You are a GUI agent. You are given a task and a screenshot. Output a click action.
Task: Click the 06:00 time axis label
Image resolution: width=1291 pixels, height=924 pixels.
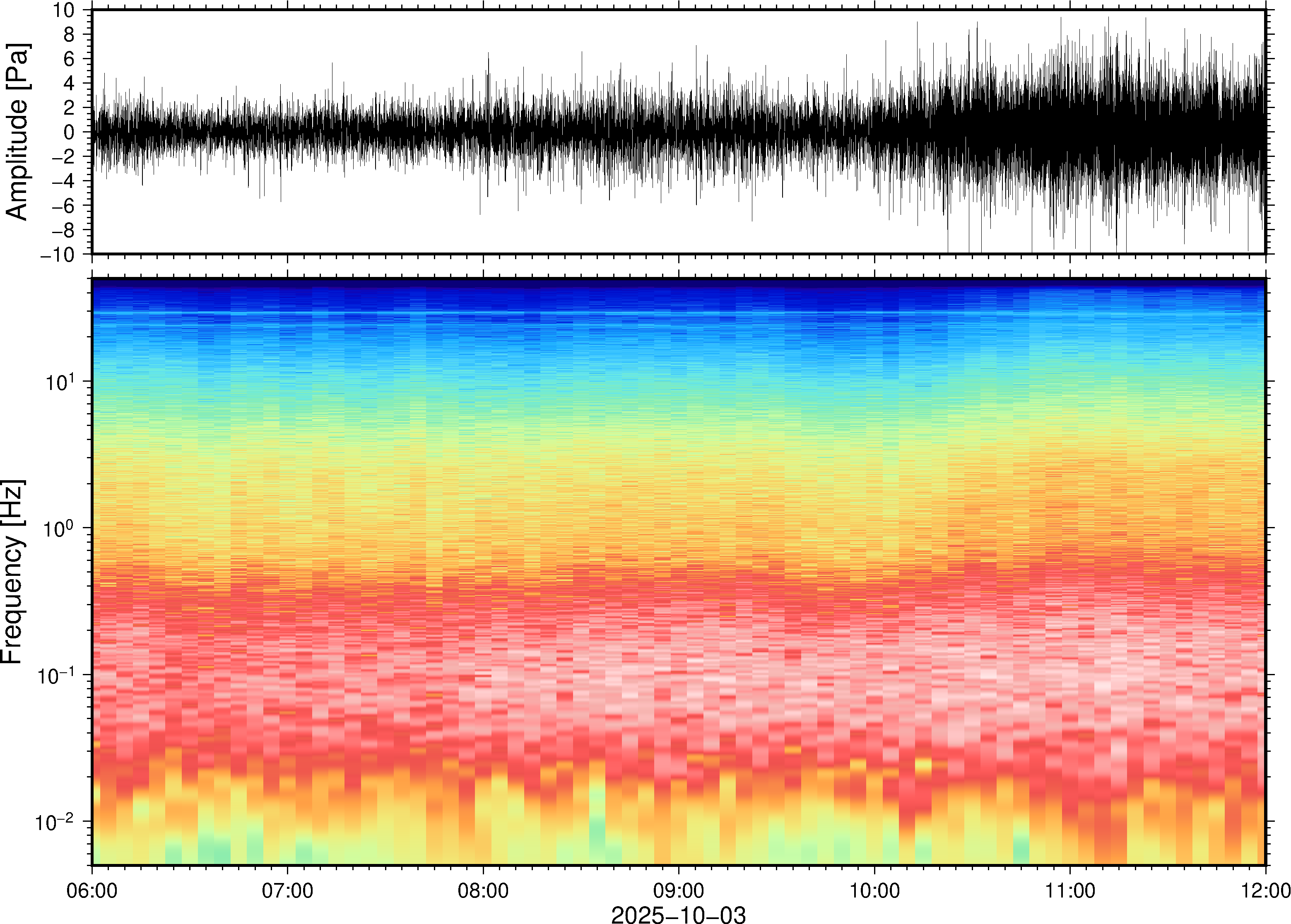point(92,890)
